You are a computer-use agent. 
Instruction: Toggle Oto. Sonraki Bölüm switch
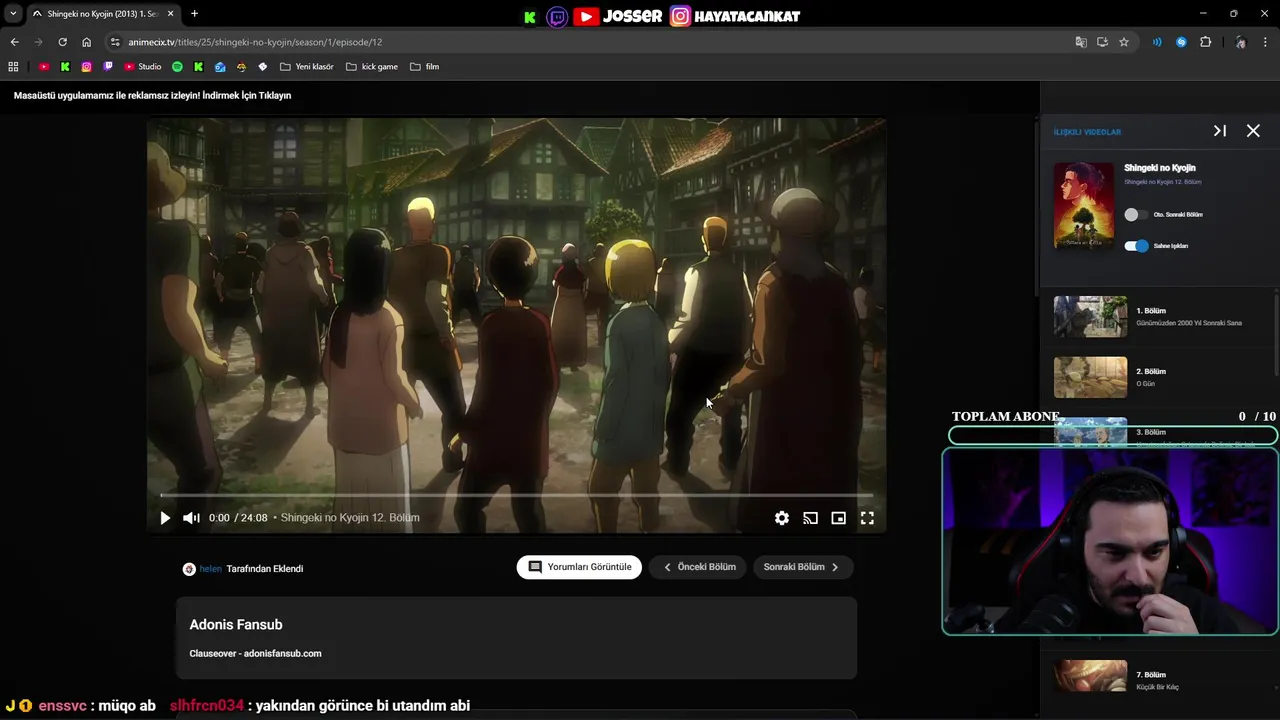coord(1136,215)
